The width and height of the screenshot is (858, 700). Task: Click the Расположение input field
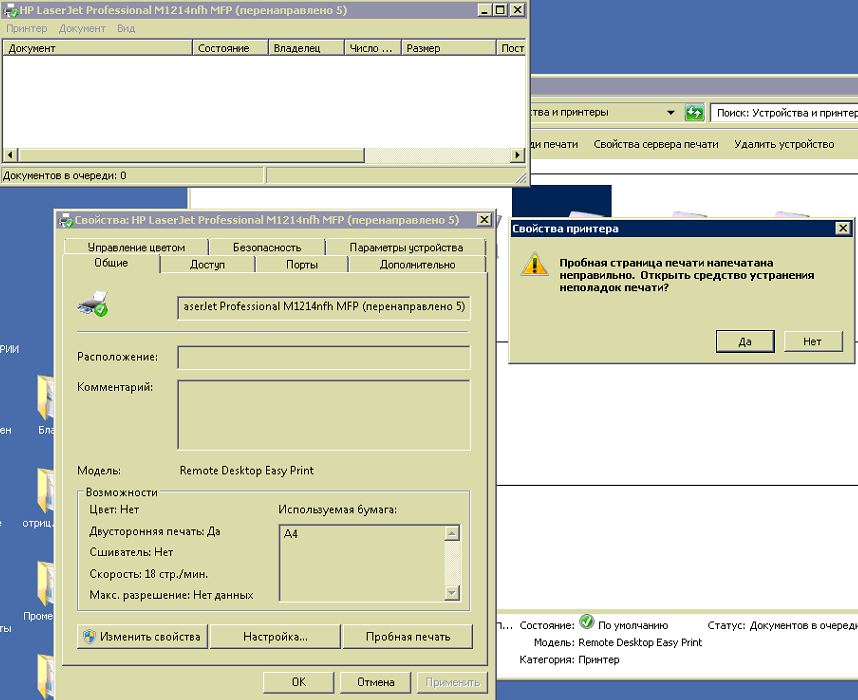[x=324, y=357]
